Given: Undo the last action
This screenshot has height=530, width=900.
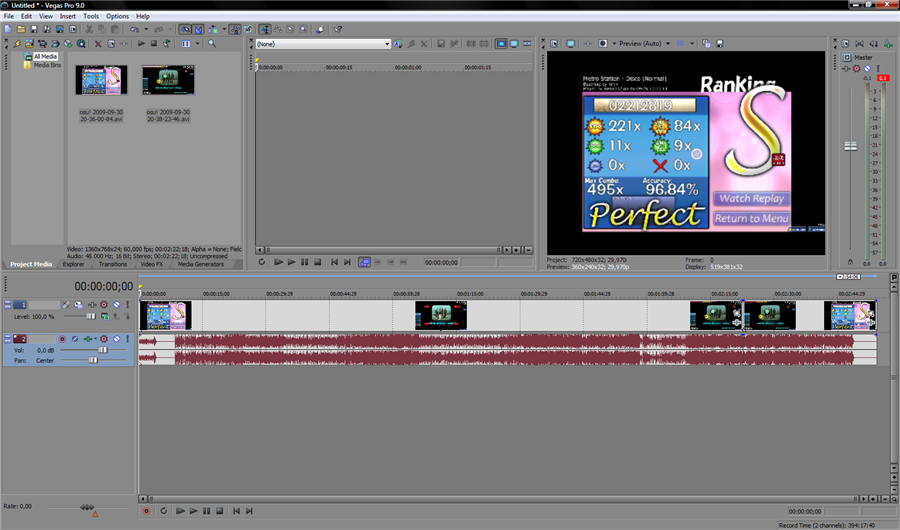Looking at the screenshot, I should [x=134, y=29].
